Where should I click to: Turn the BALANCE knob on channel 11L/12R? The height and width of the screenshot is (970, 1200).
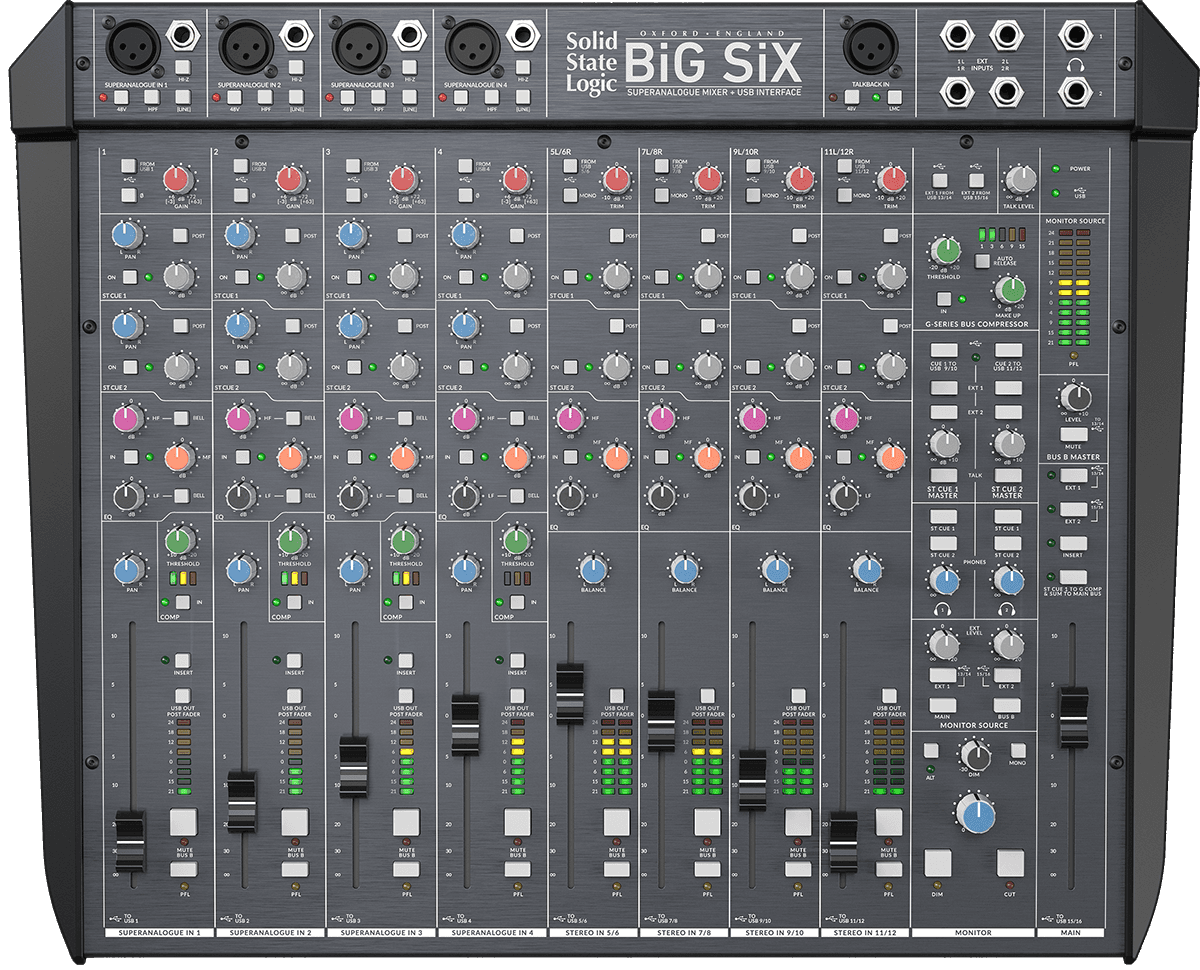click(x=866, y=570)
